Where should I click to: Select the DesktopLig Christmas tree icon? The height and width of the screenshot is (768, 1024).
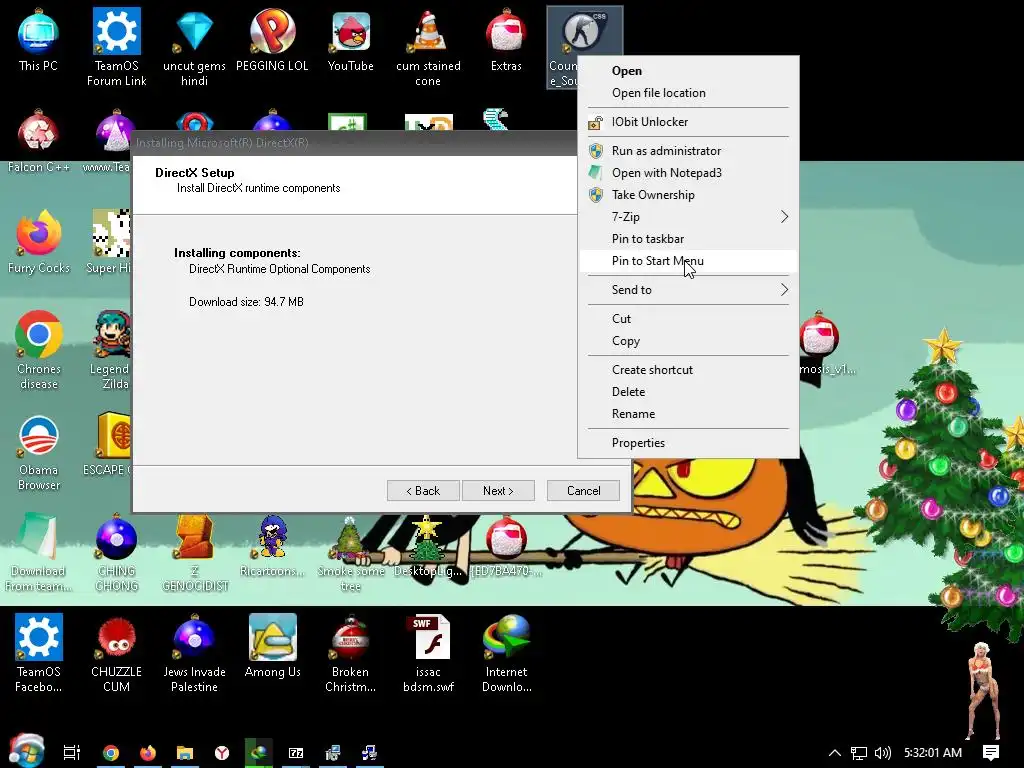[x=427, y=545]
